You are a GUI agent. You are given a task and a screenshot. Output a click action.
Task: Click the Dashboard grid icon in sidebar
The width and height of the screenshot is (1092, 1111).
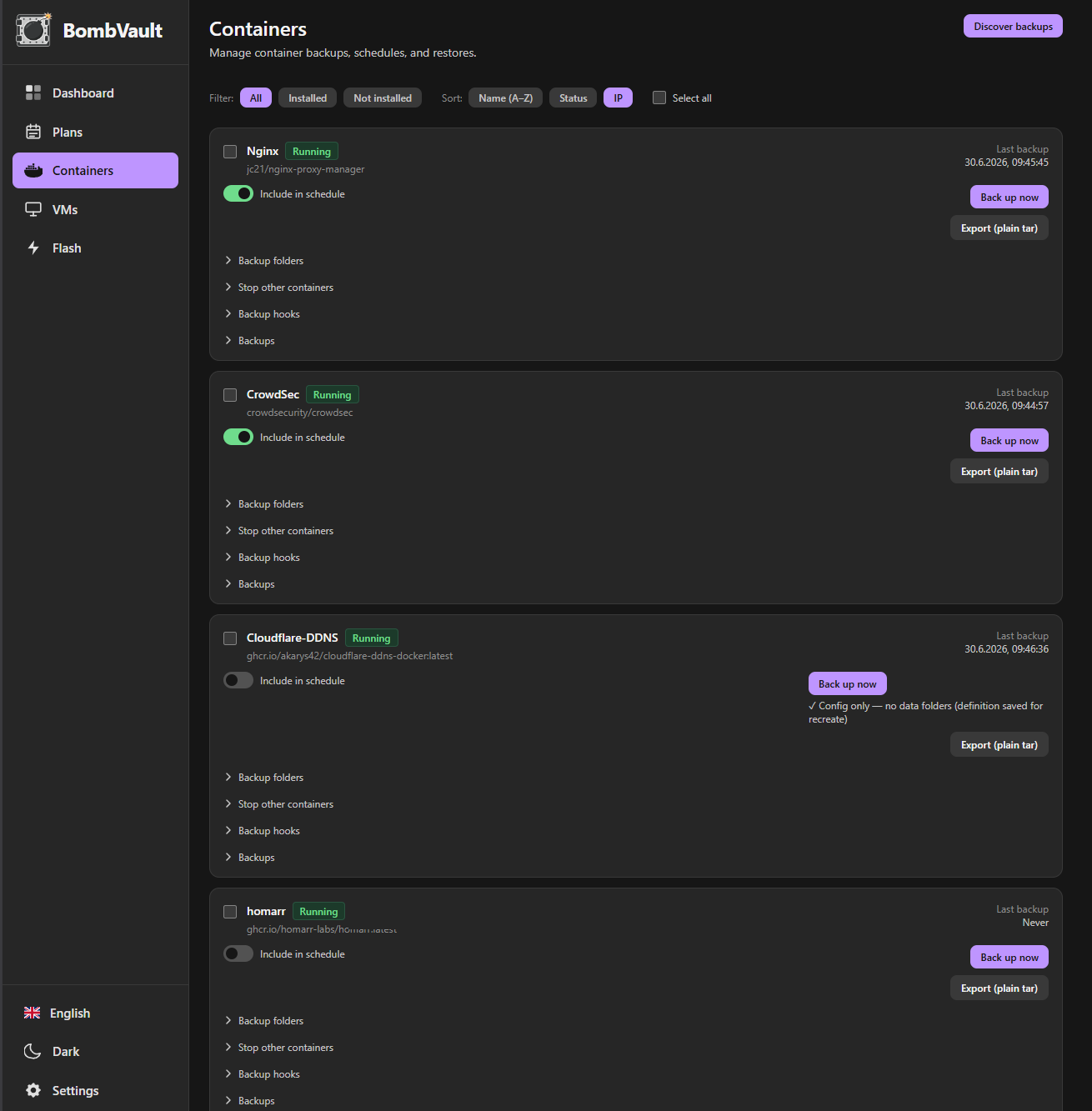click(x=33, y=93)
